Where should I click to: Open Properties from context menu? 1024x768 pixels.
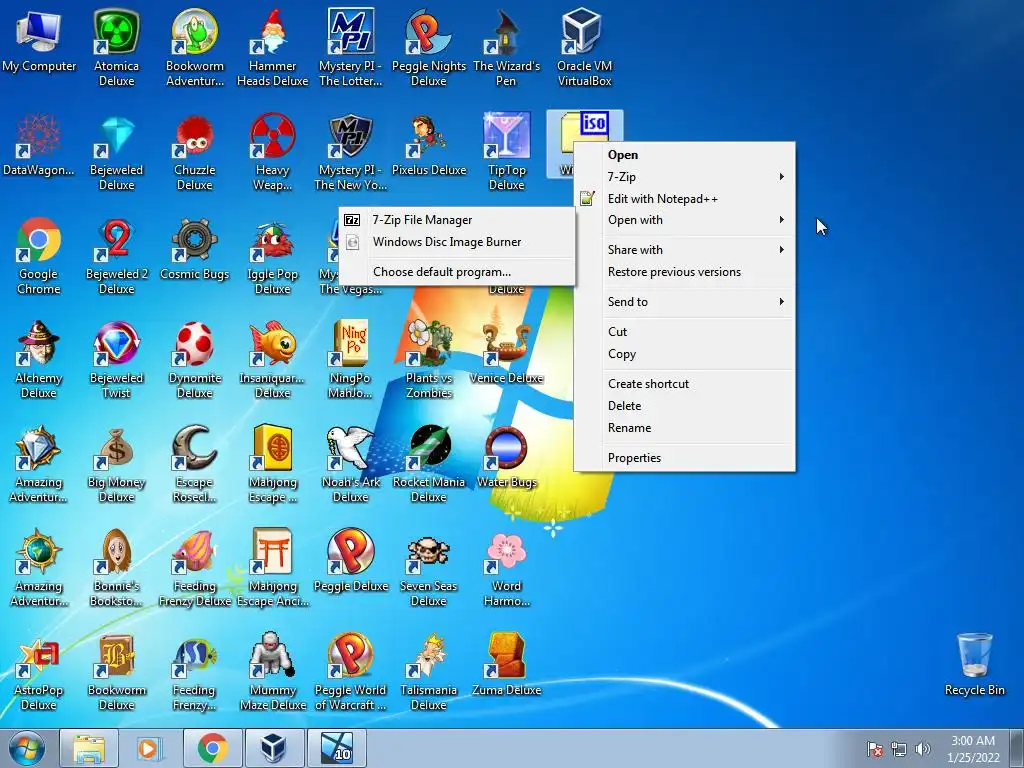[684, 458]
